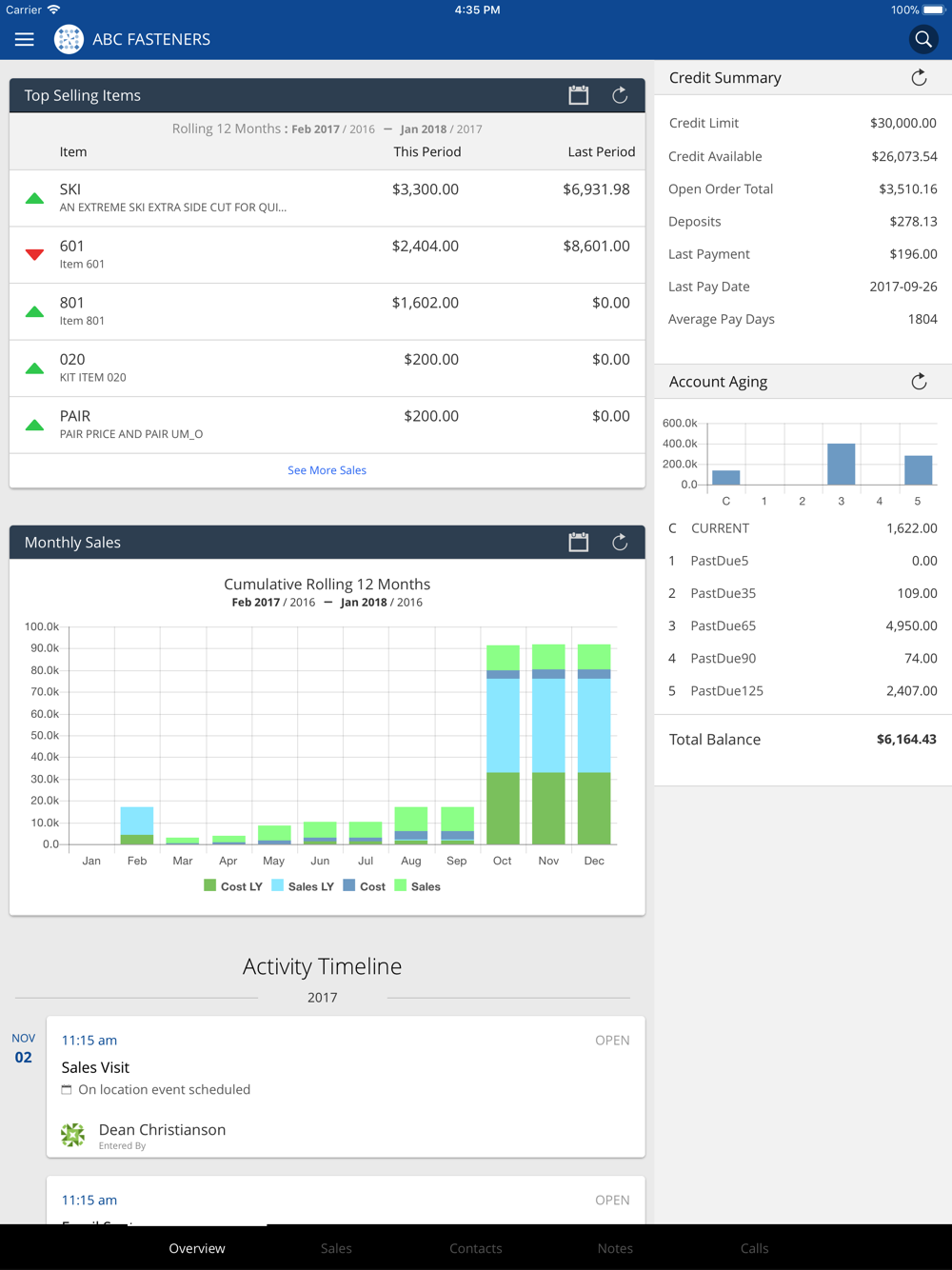This screenshot has width=952, height=1270.
Task: Toggle Cost LY legend swatch
Action: (209, 885)
